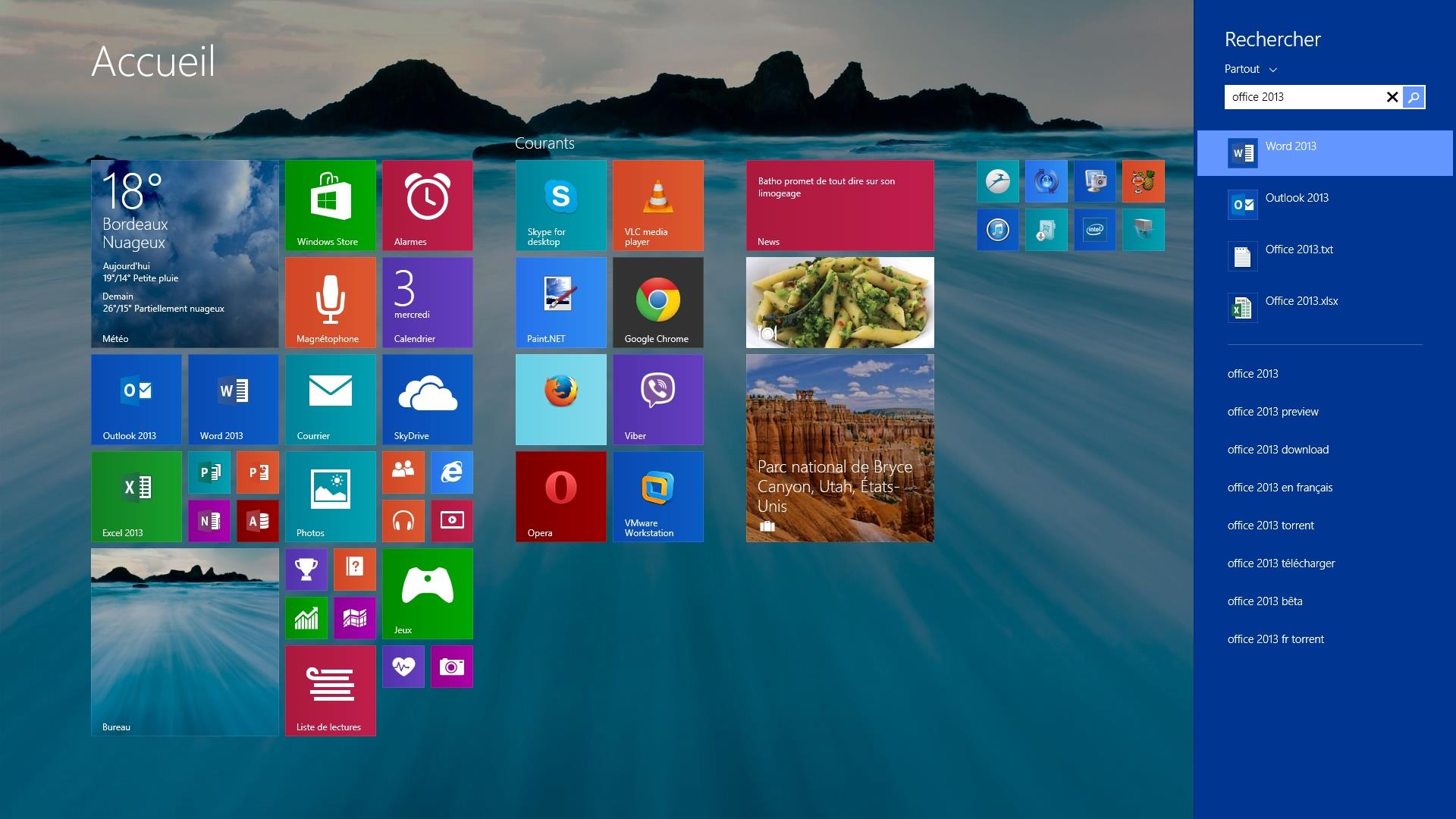
Task: Click the magnifier search button
Action: point(1414,97)
